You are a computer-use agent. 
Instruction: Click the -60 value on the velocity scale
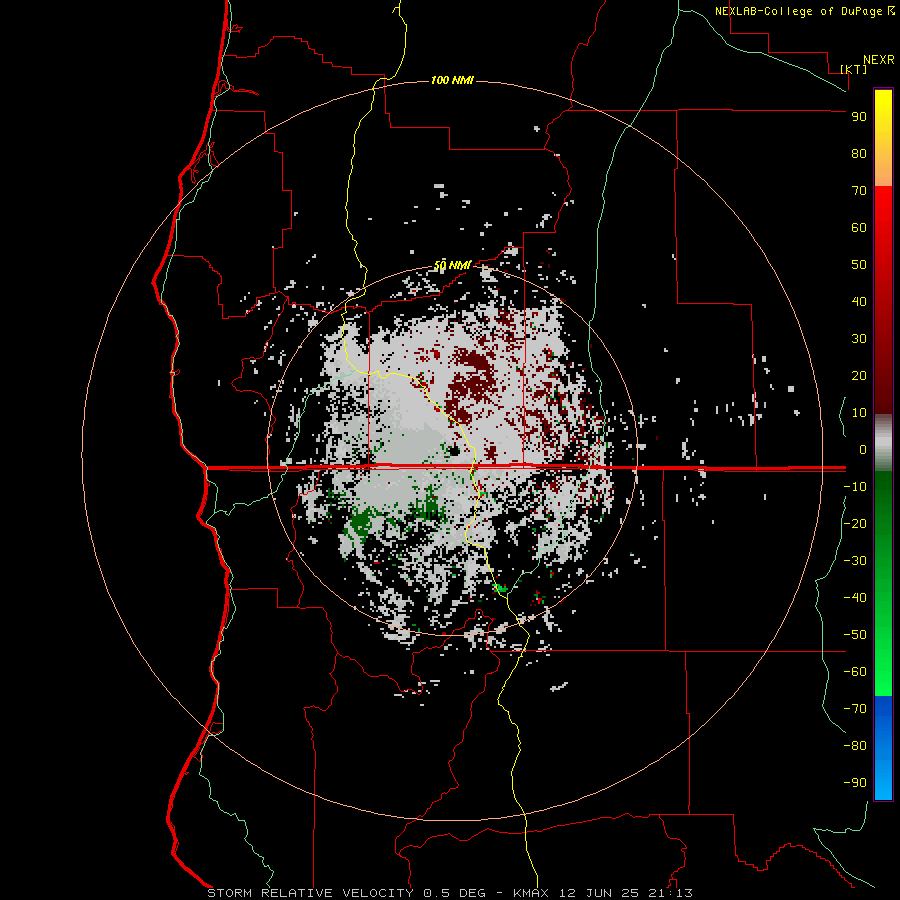pyautogui.click(x=855, y=672)
